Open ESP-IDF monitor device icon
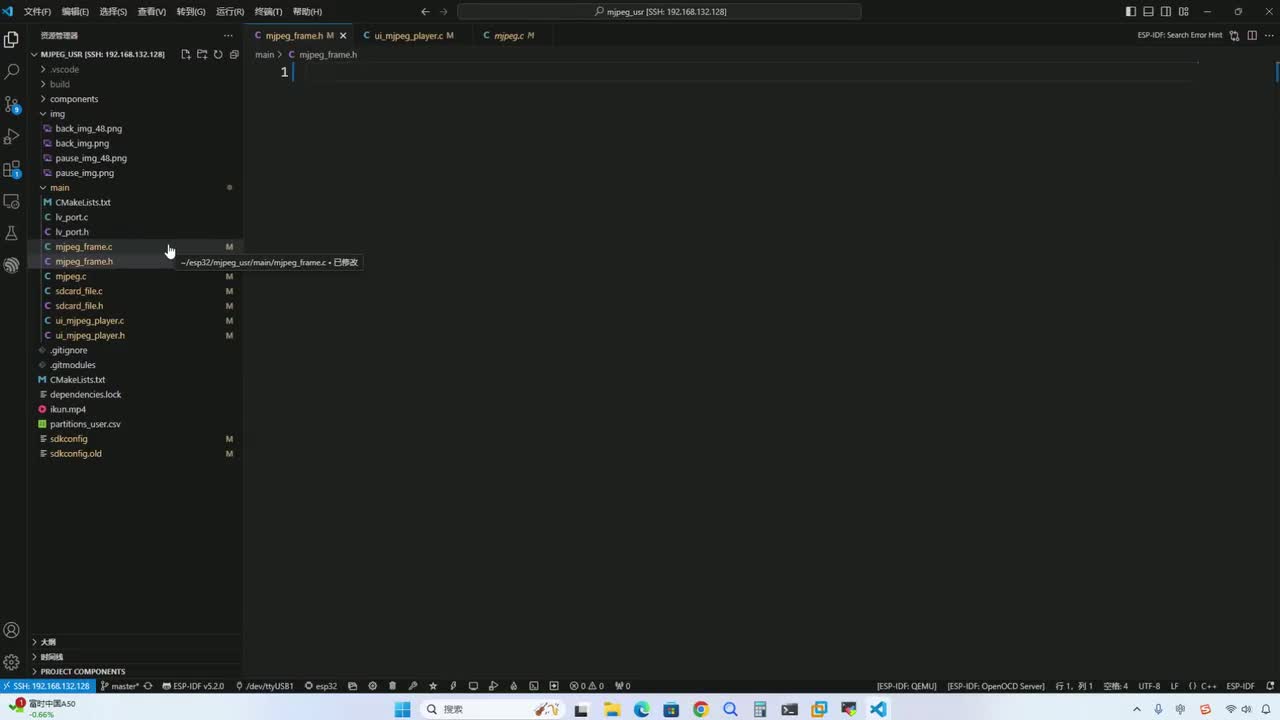Image resolution: width=1280 pixels, height=720 pixels. pyautogui.click(x=473, y=686)
